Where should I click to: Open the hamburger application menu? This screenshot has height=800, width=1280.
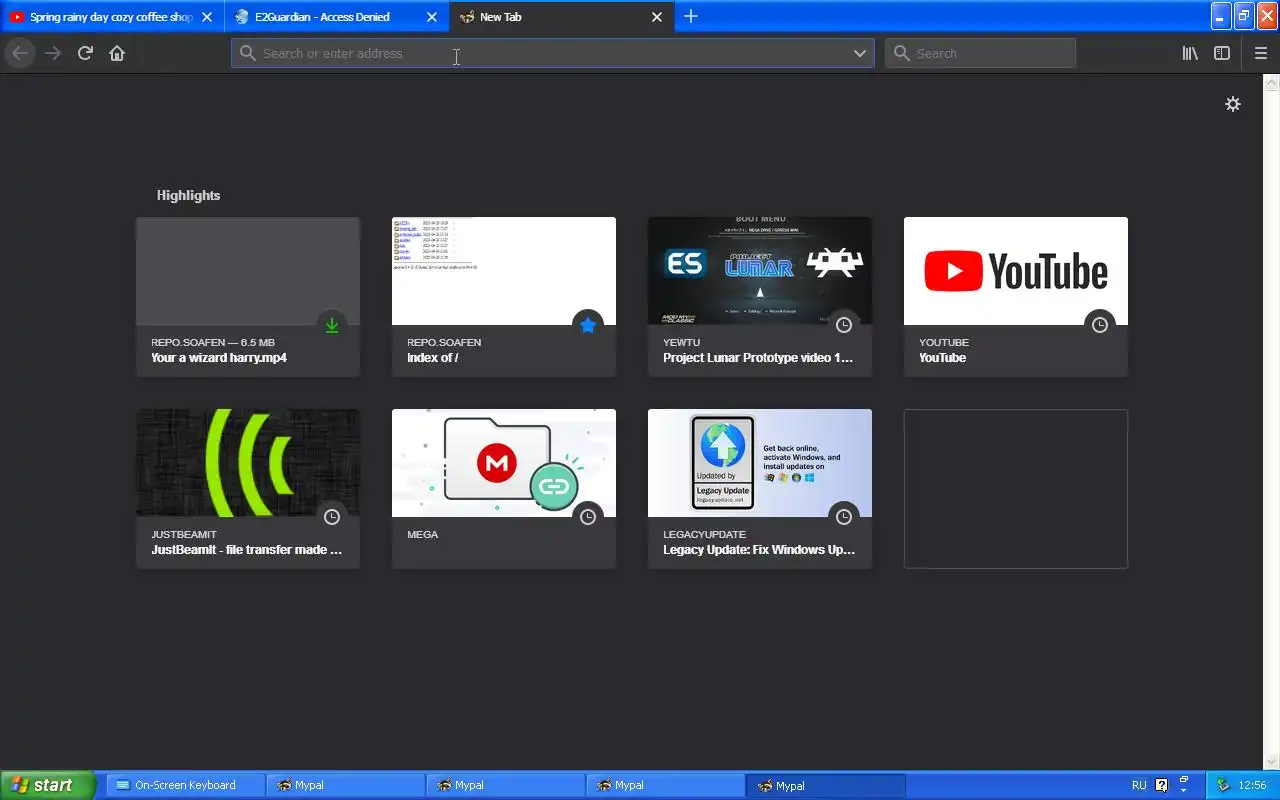pos(1261,53)
